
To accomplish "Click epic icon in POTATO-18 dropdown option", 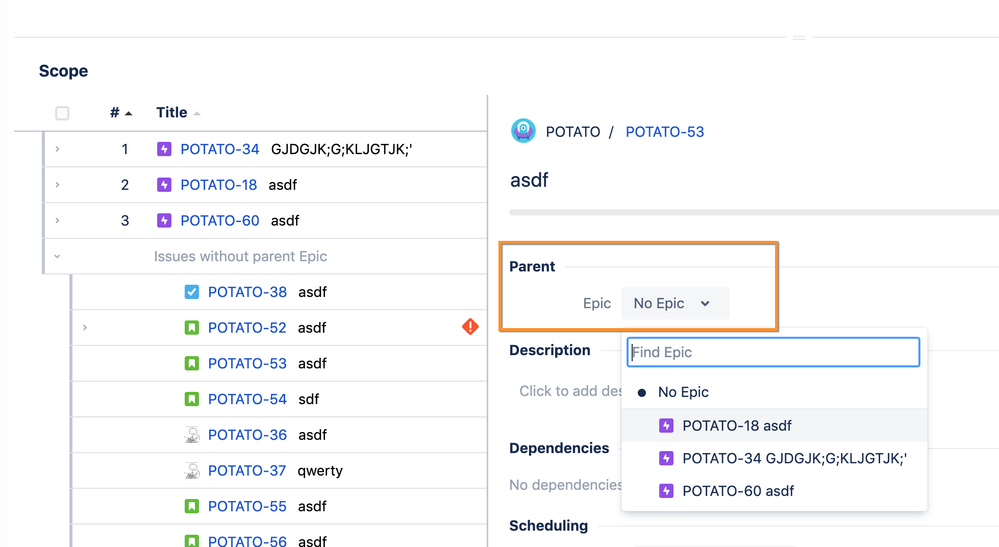I will [666, 425].
